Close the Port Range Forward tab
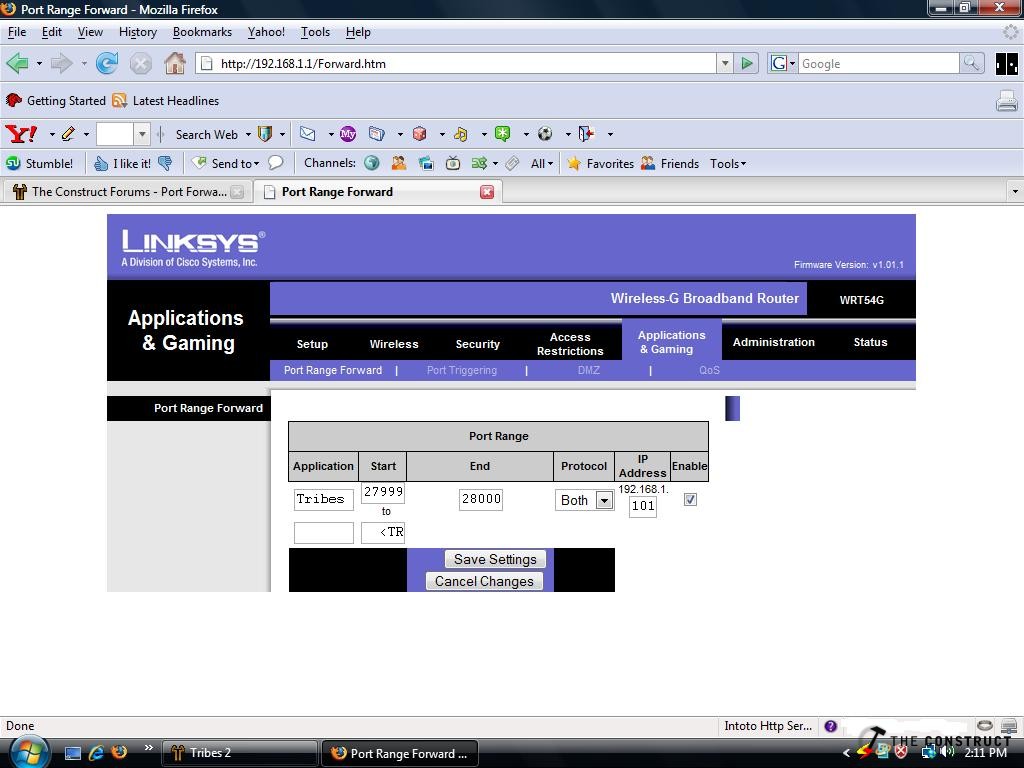 pyautogui.click(x=487, y=192)
